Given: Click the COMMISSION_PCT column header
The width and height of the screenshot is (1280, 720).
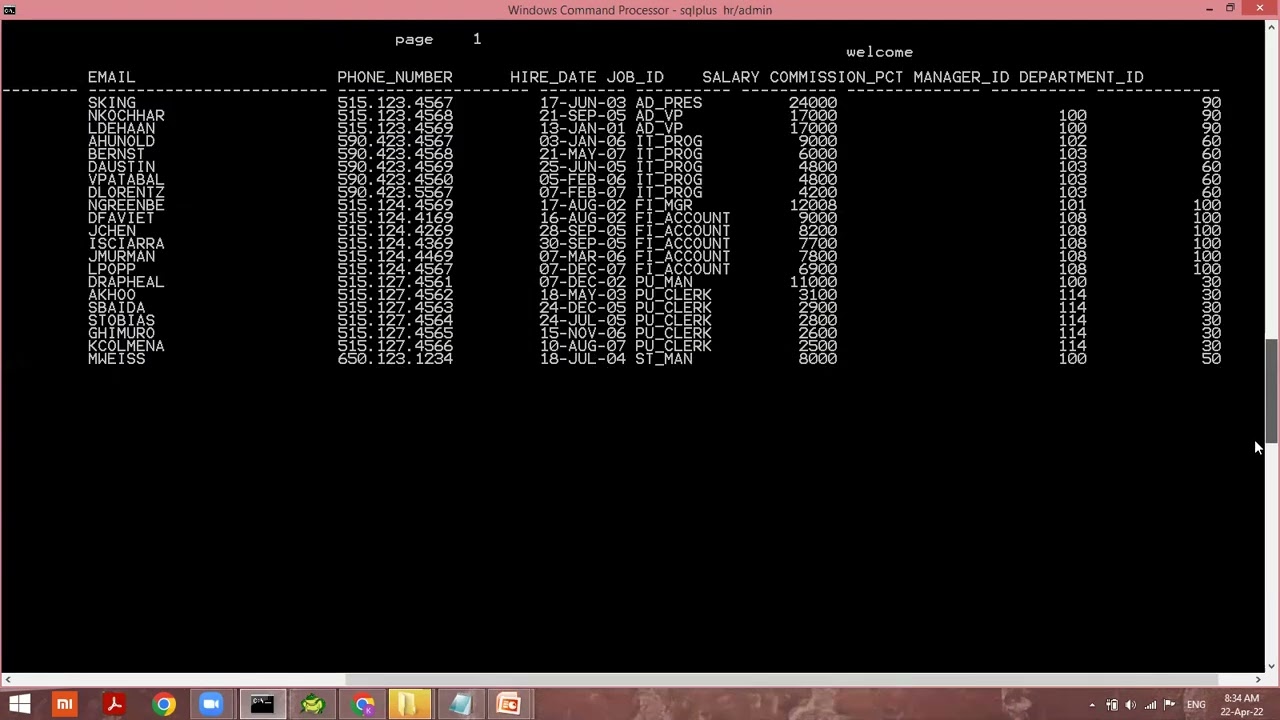Looking at the screenshot, I should (x=836, y=77).
